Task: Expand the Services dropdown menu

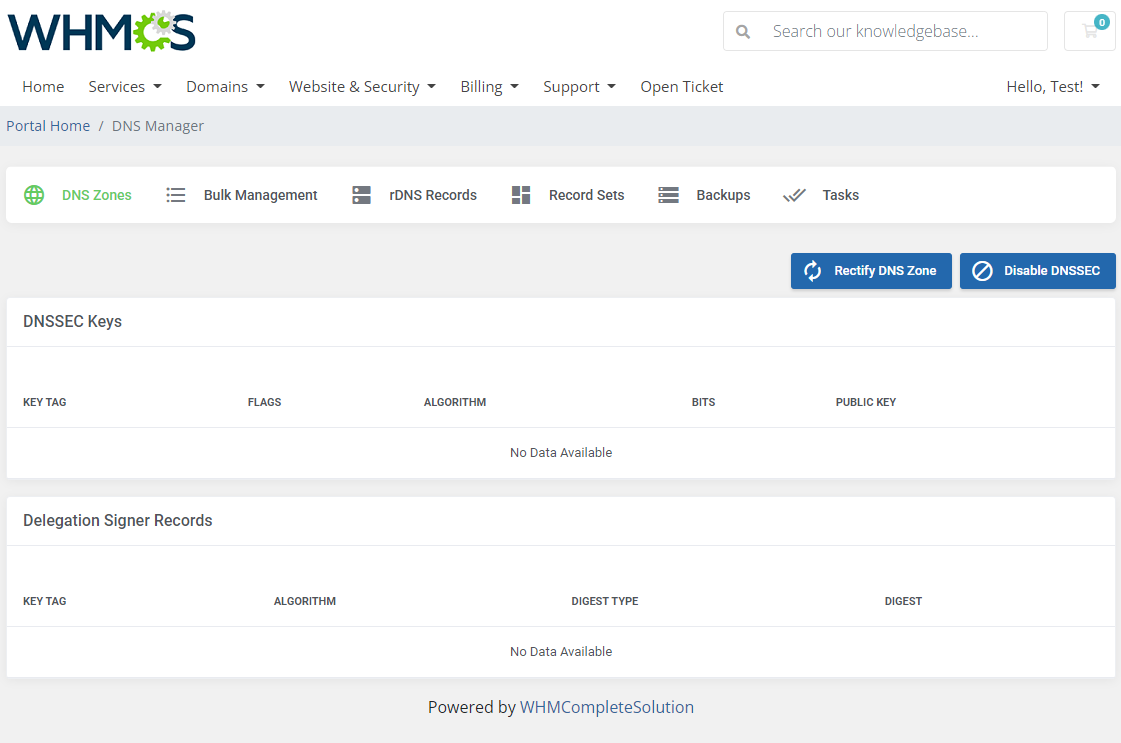Action: pyautogui.click(x=125, y=87)
